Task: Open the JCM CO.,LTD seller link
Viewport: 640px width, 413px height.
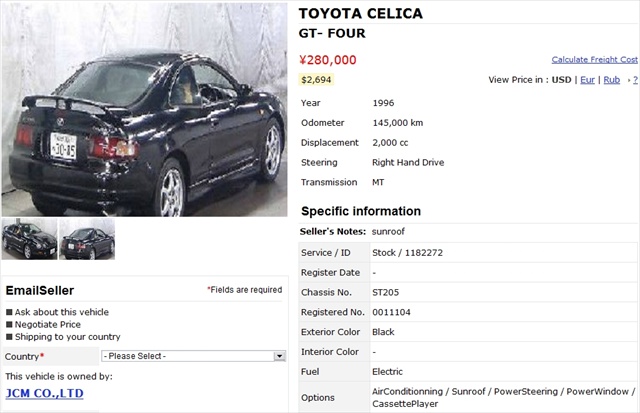Action: coord(44,393)
